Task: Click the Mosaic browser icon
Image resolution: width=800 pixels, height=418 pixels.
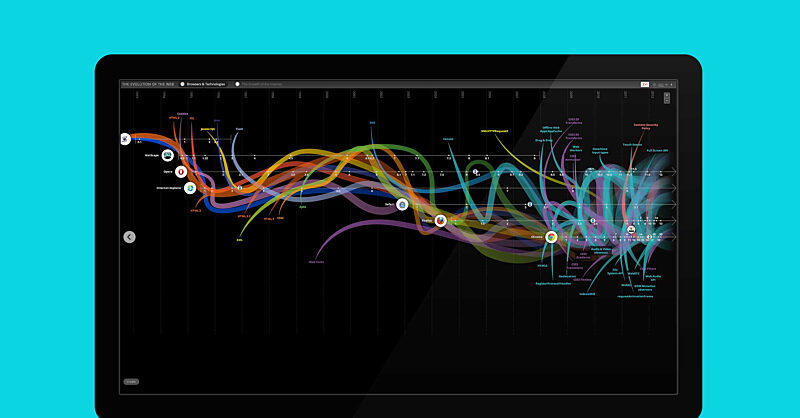Action: pos(126,138)
